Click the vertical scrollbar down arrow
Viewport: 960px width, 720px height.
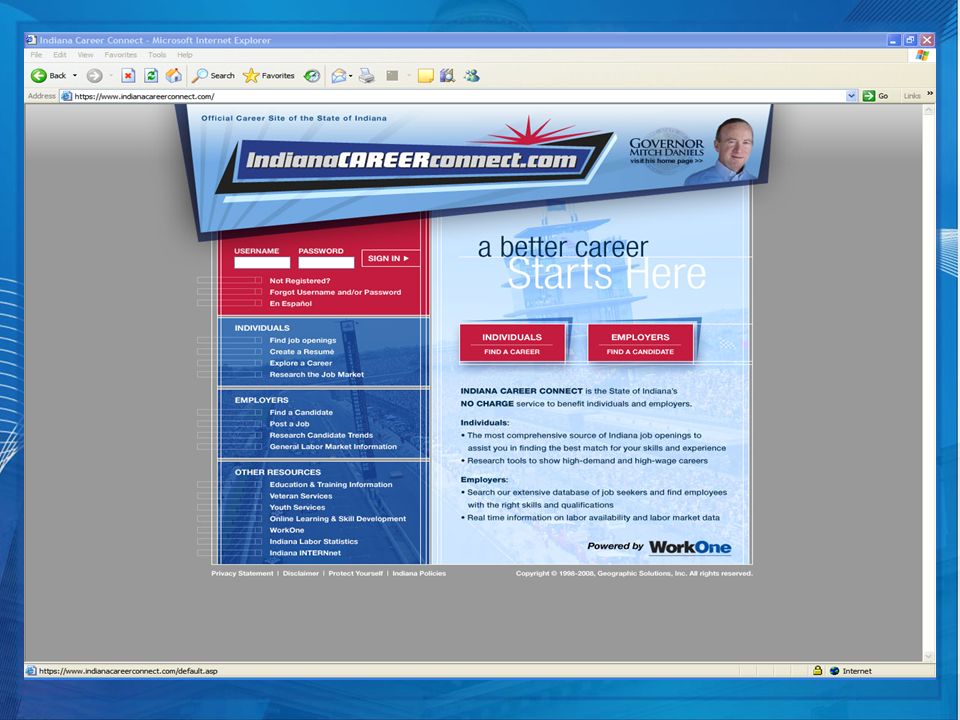929,656
